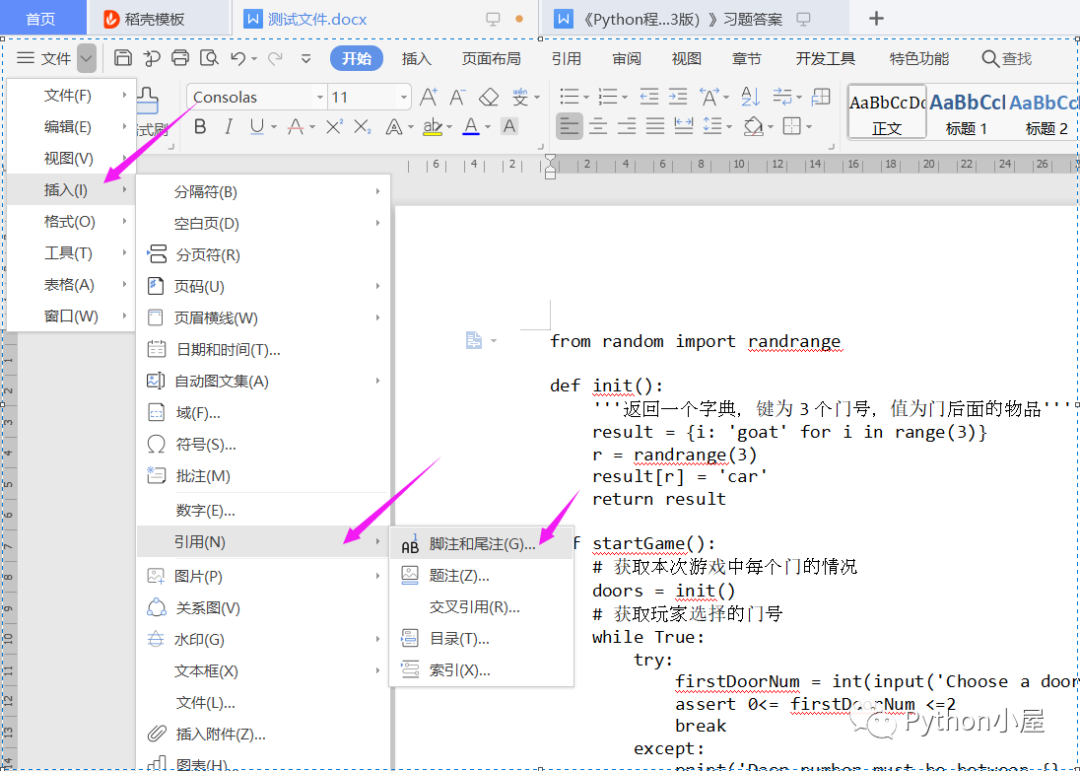Click the bulleted list icon
The height and width of the screenshot is (771, 1080).
[x=570, y=97]
